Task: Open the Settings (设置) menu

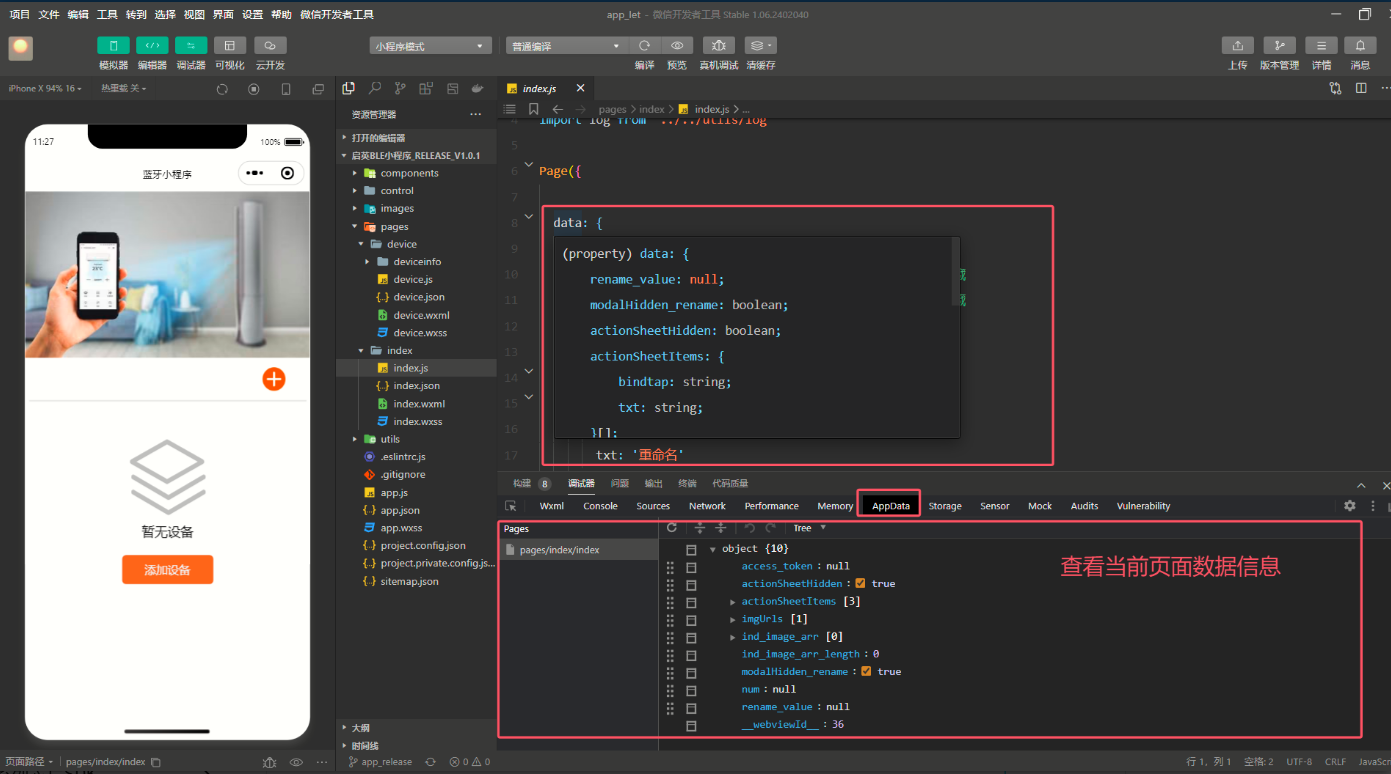Action: (252, 15)
